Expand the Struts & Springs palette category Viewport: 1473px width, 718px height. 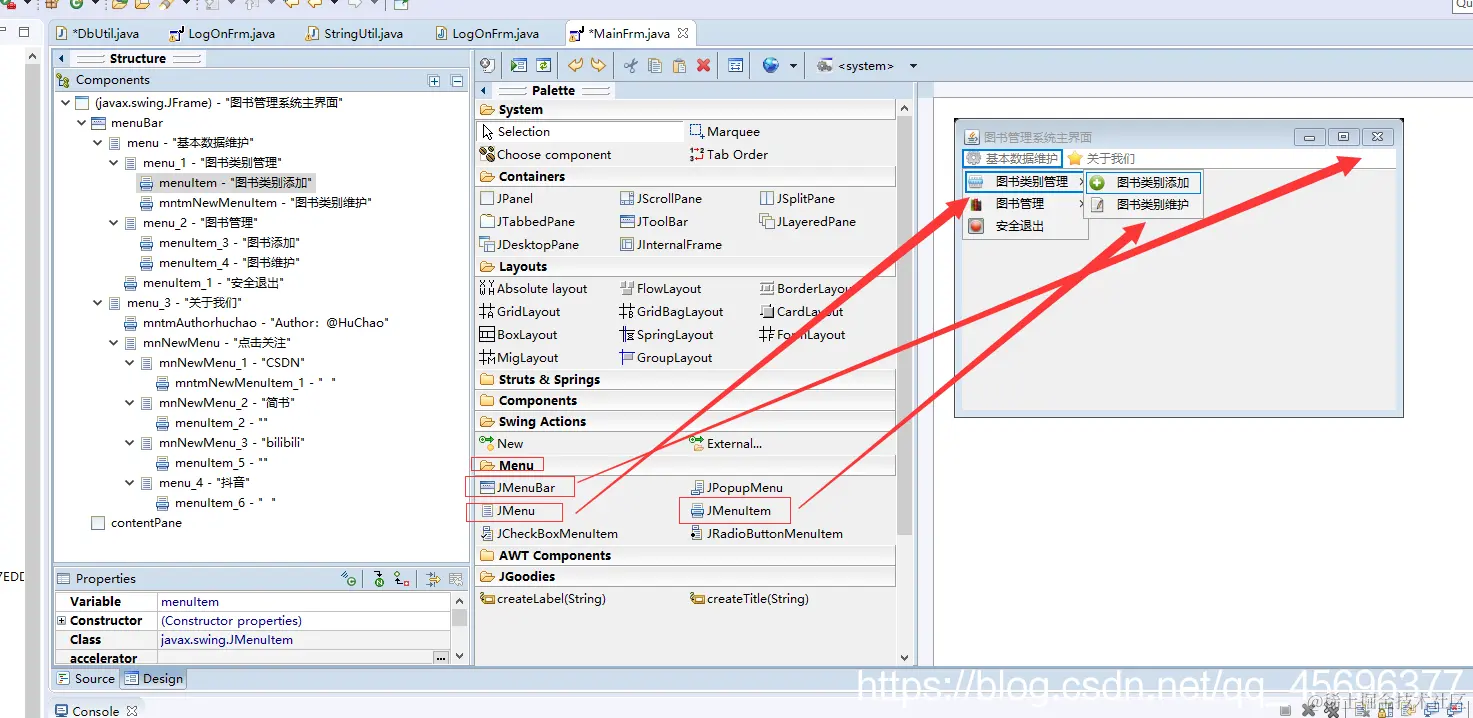tap(686, 380)
